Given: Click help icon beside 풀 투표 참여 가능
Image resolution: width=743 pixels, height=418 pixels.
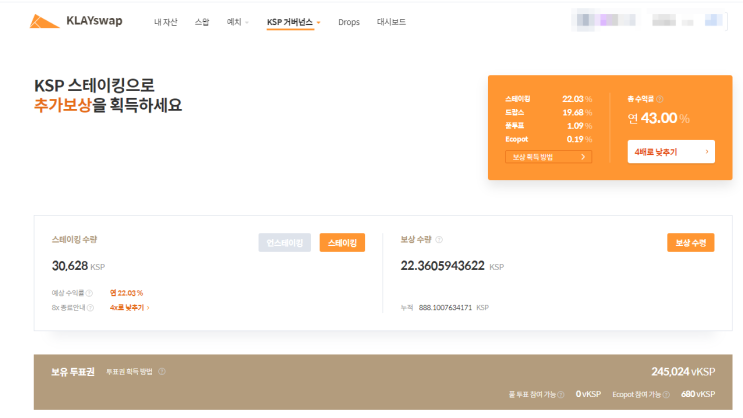Looking at the screenshot, I should point(561,395).
